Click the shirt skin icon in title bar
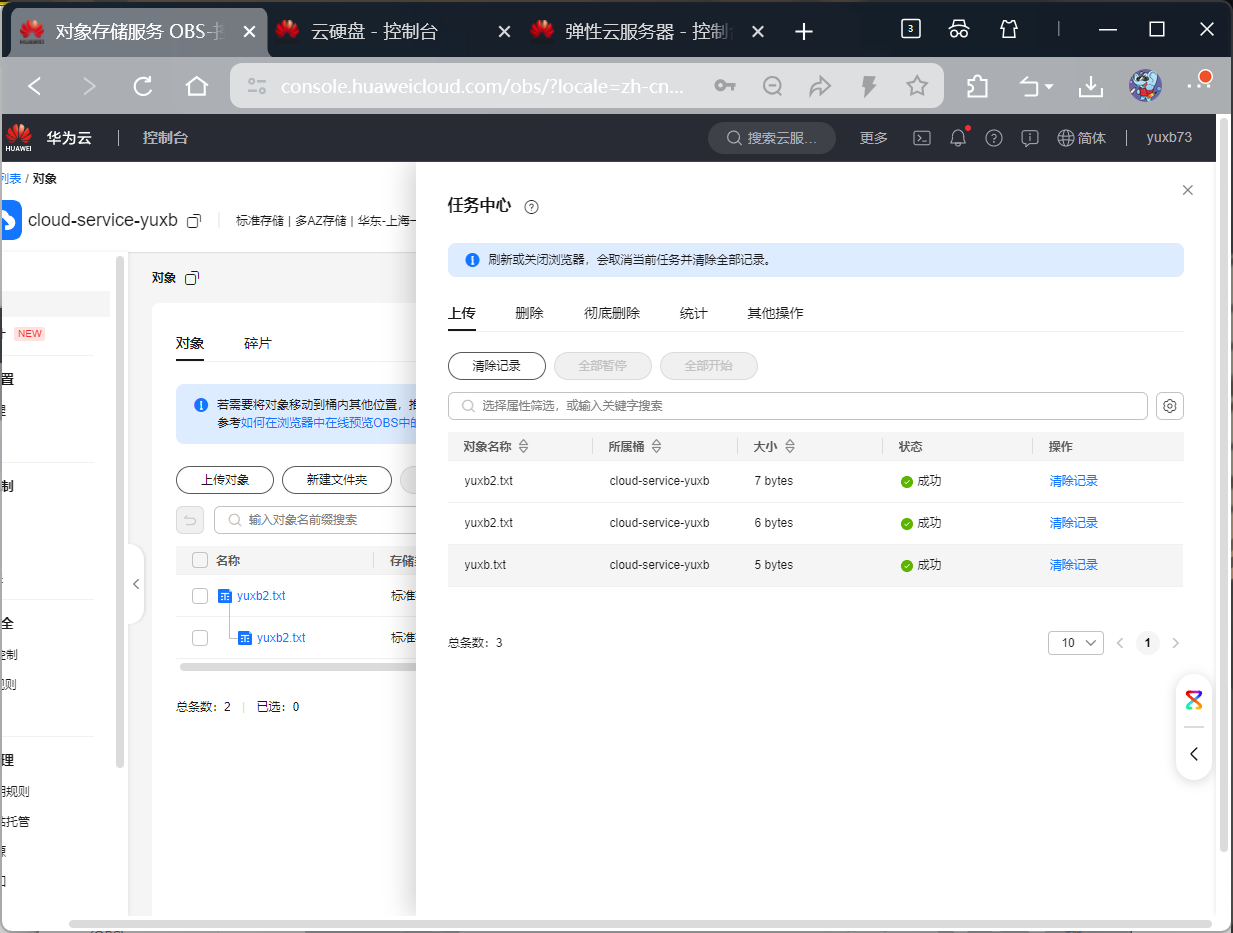This screenshot has height=933, width=1233. tap(1009, 29)
